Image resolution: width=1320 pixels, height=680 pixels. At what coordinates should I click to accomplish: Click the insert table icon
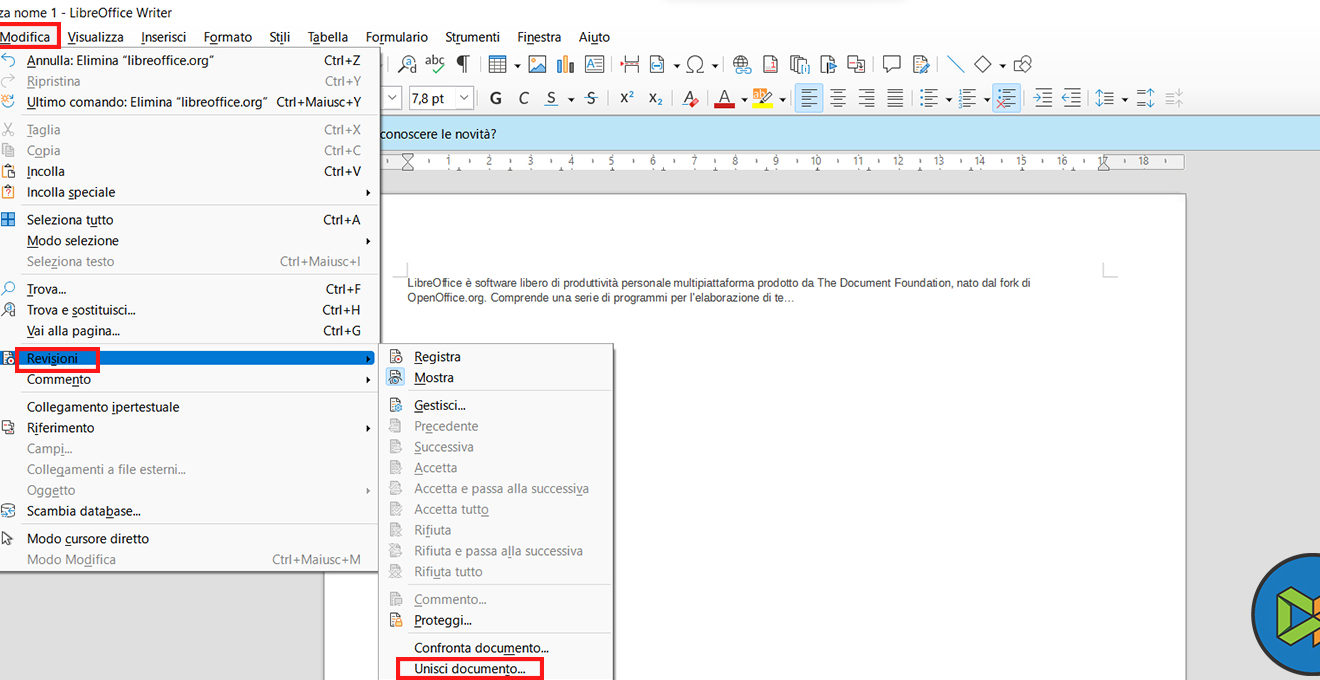point(497,65)
